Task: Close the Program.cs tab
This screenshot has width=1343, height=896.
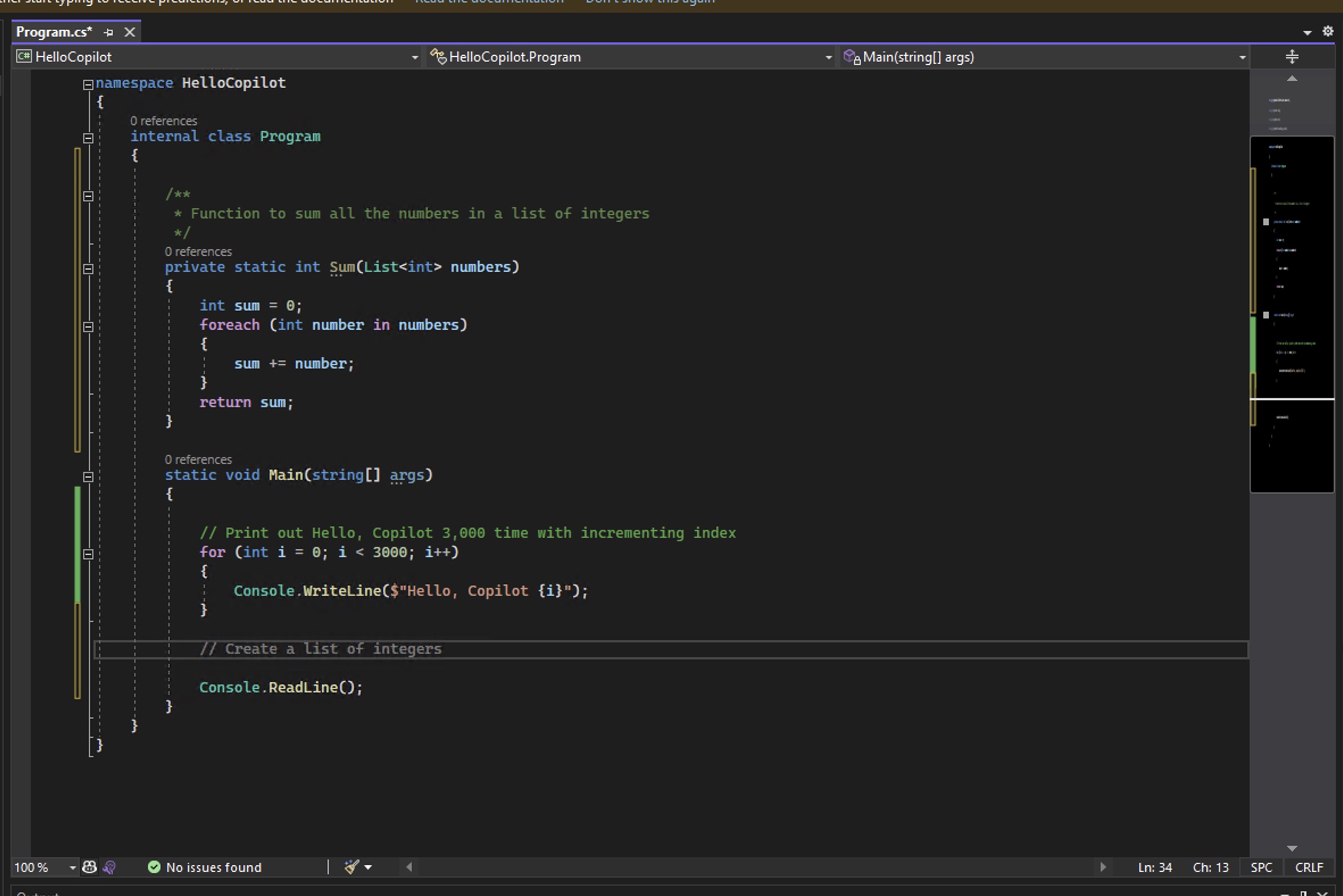Action: [130, 32]
